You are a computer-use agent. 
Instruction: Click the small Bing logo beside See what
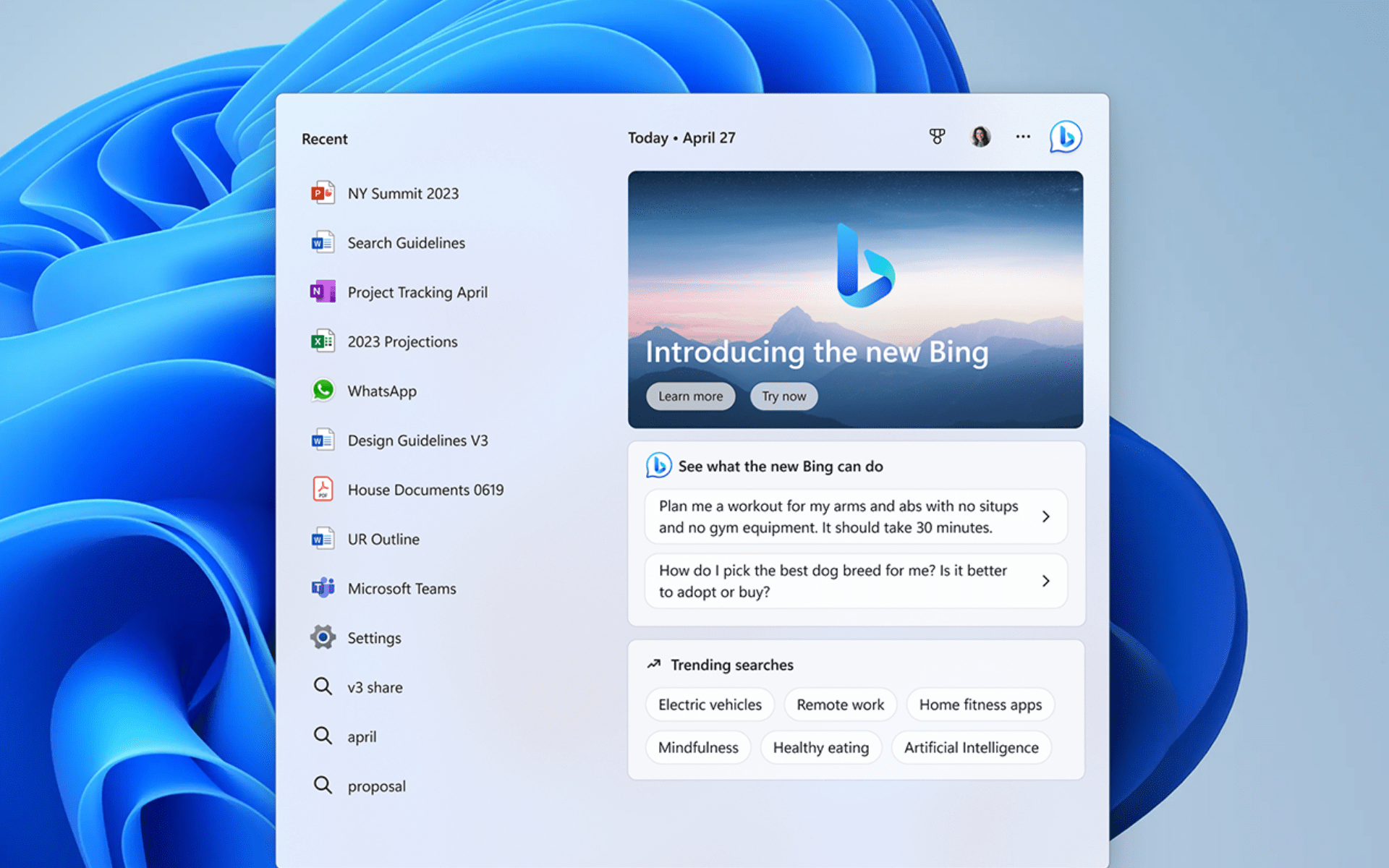(x=658, y=465)
